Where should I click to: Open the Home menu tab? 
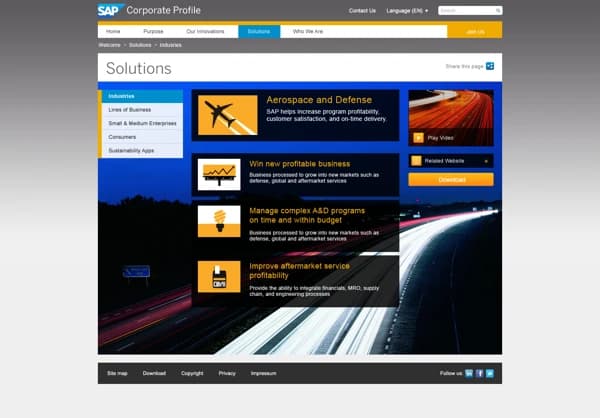click(113, 31)
